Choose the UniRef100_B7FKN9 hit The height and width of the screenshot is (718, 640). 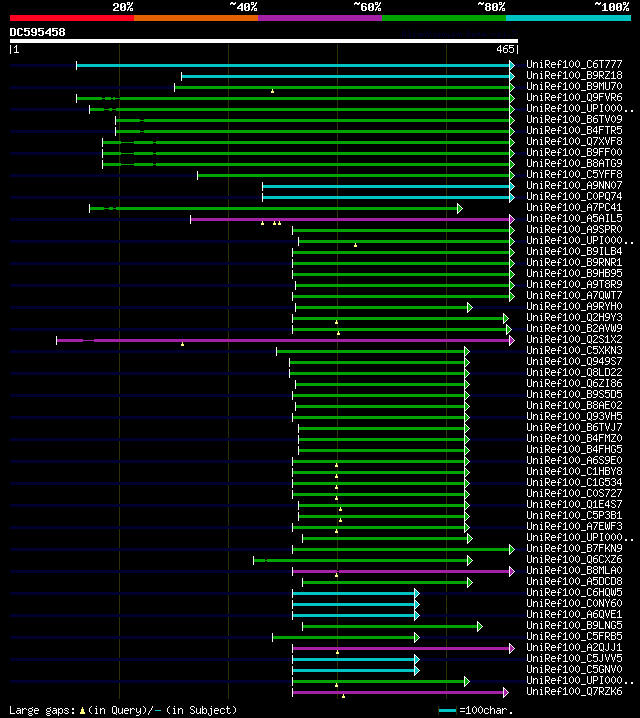click(574, 548)
